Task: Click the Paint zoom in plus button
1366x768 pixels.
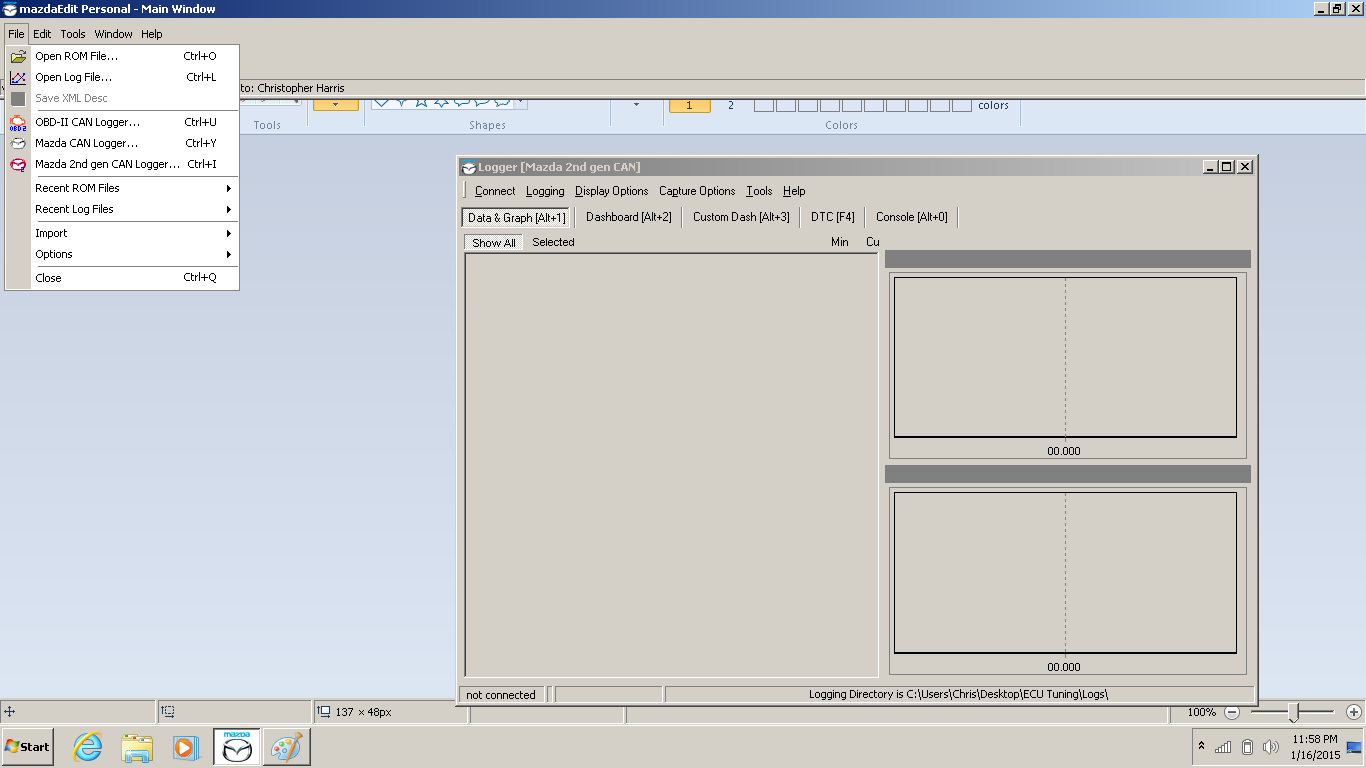Action: 1354,712
